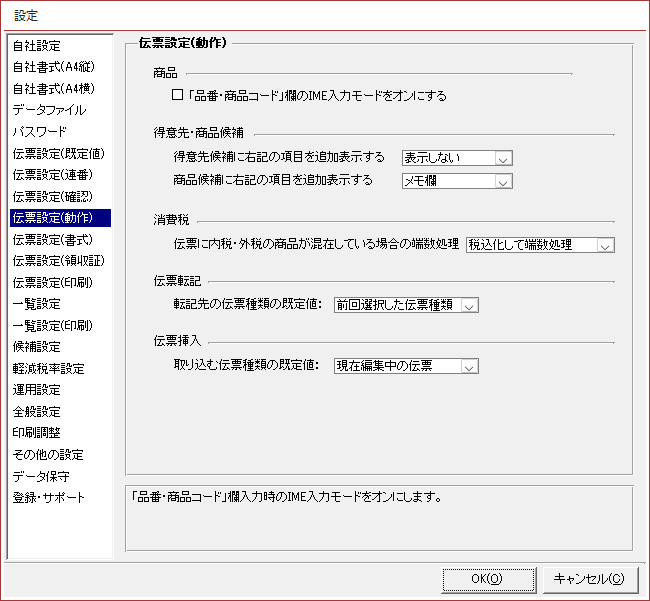This screenshot has width=650, height=601.
Task: Select 伝票設定(既定値) in the list
Action: 58,154
